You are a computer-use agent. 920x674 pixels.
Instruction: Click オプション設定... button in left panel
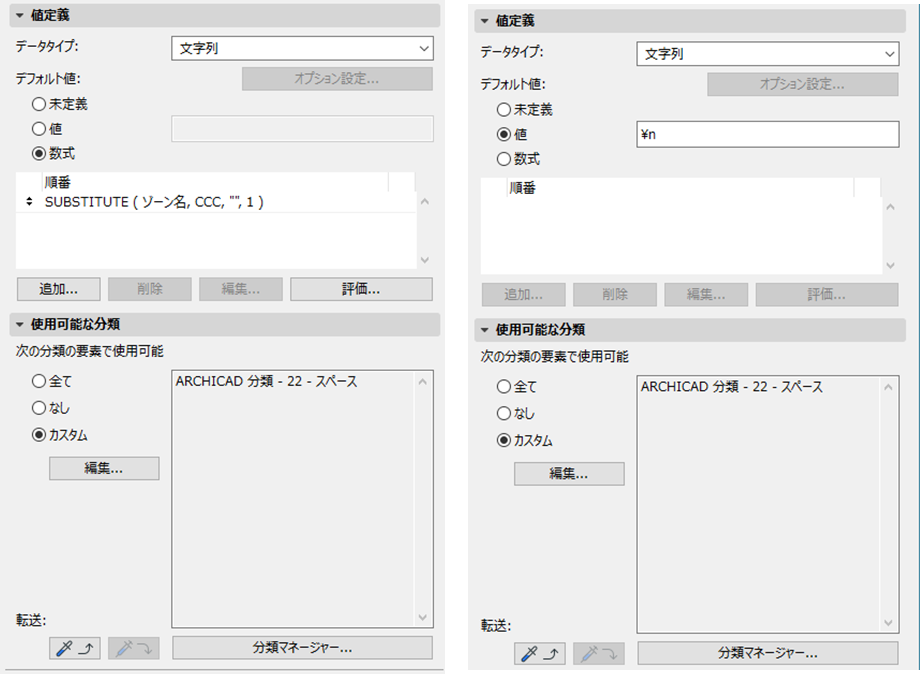coord(337,79)
